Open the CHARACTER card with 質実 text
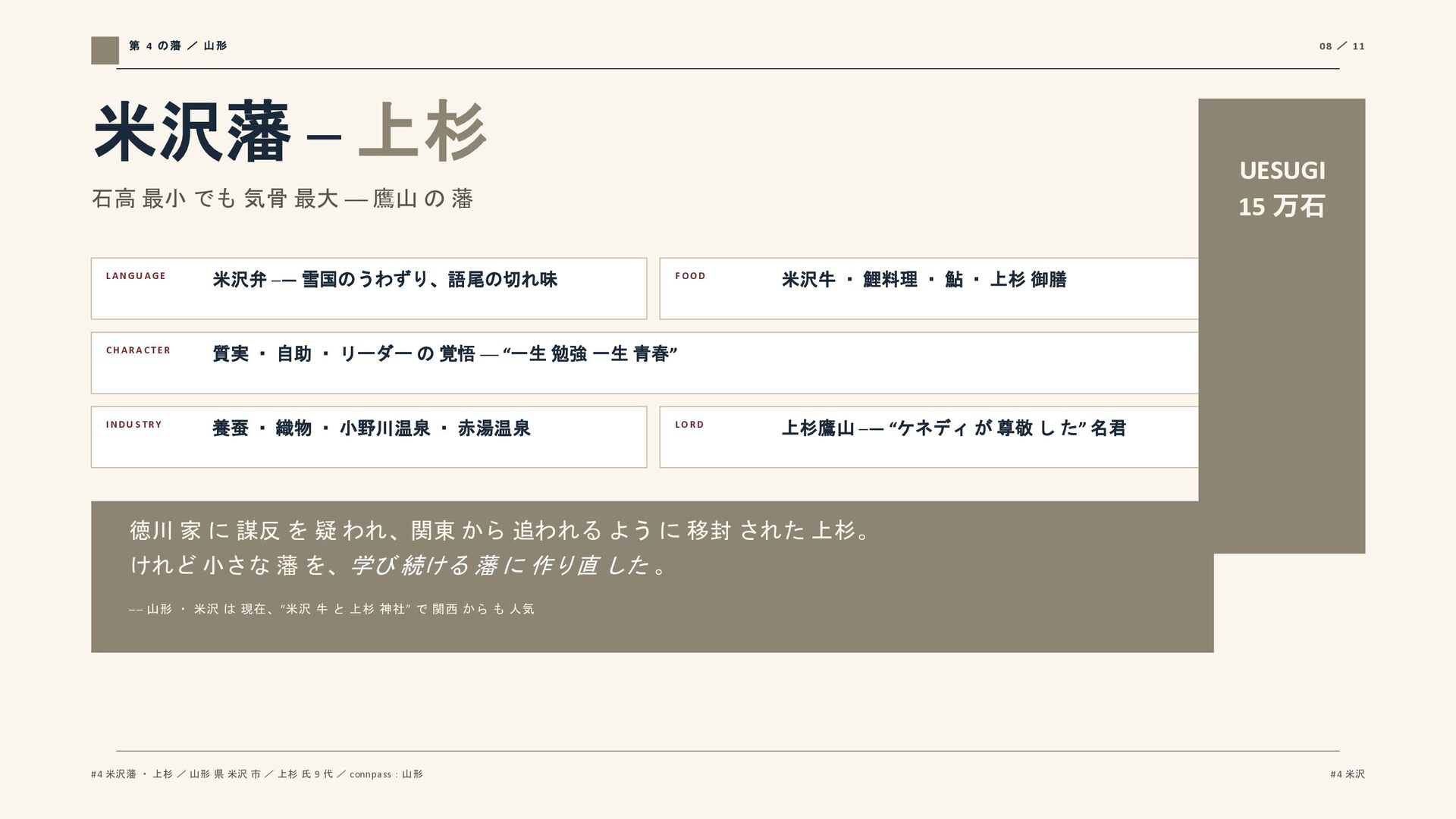The height and width of the screenshot is (819, 1456). point(645,362)
